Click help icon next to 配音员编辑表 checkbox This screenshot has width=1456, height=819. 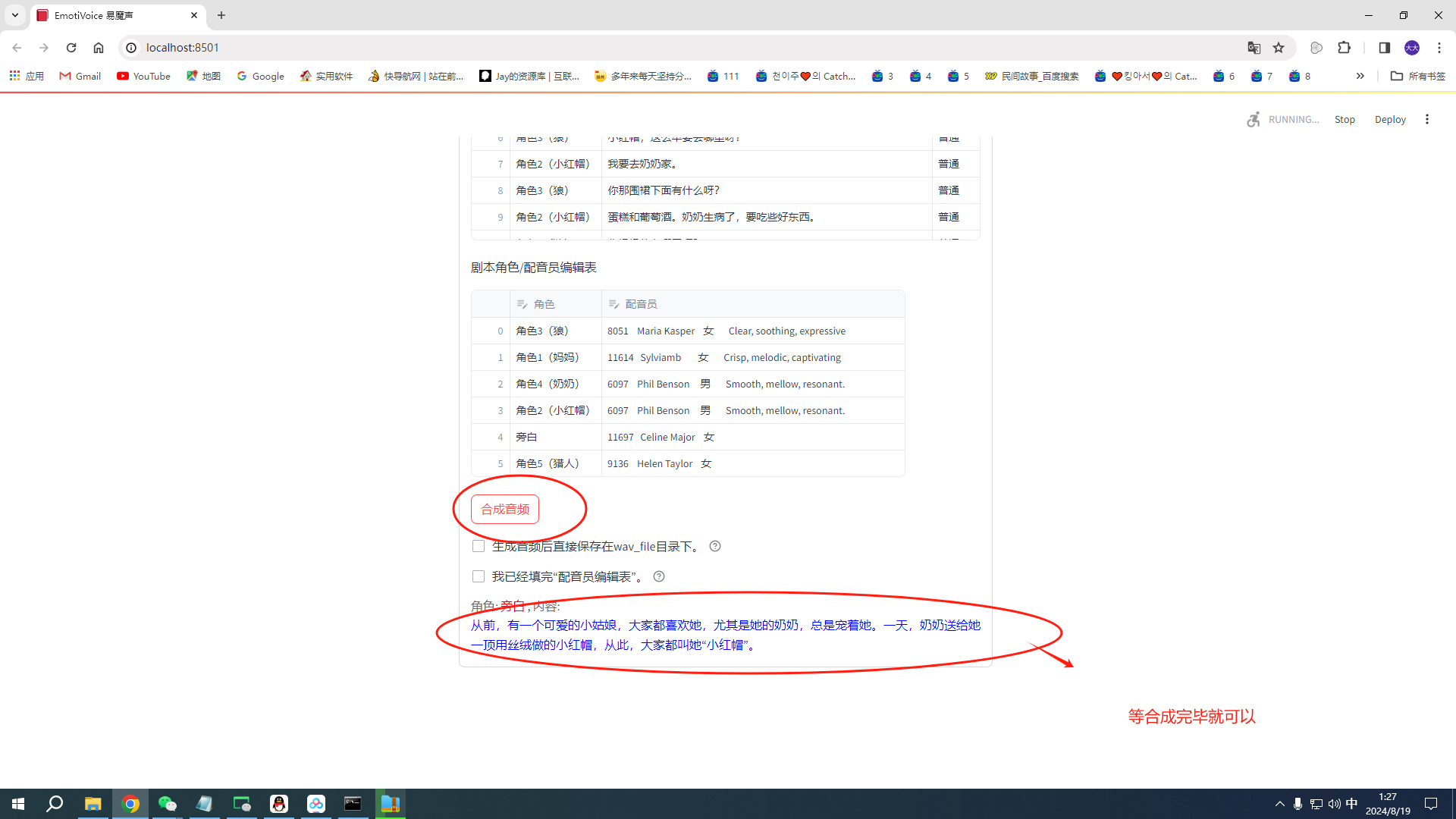click(x=659, y=576)
